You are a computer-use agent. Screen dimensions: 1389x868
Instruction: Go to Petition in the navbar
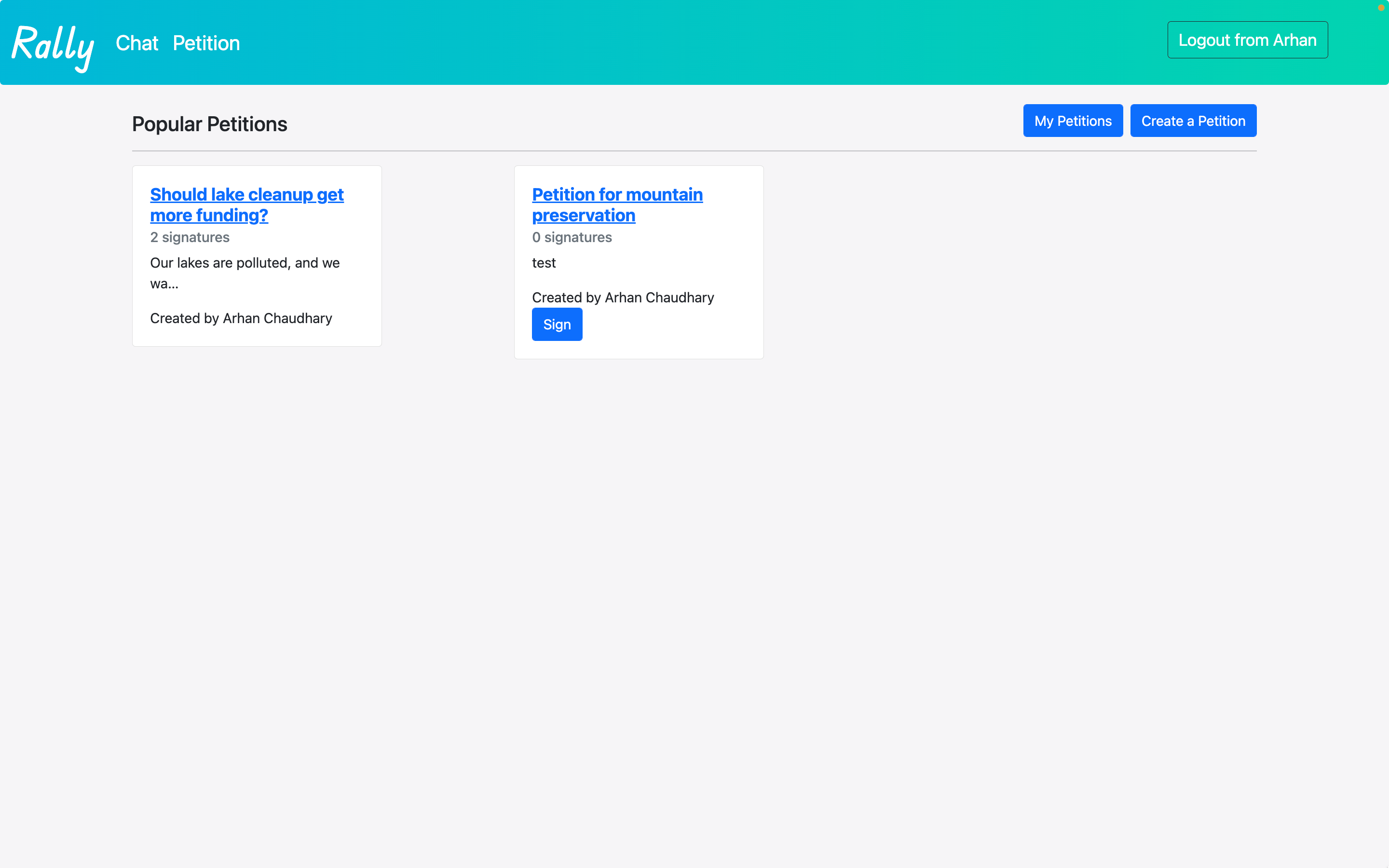click(x=206, y=43)
